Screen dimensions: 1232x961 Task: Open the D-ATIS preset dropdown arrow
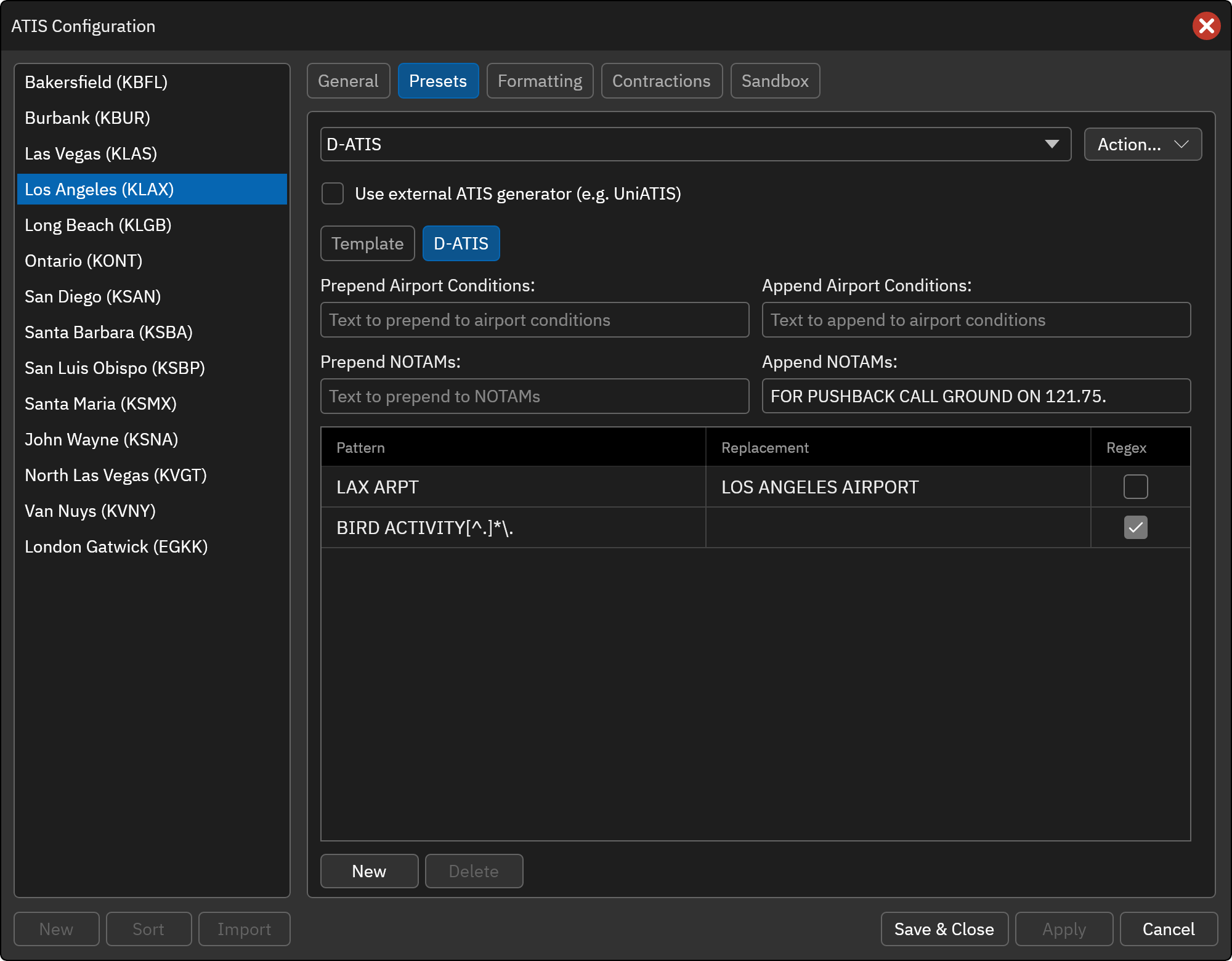pos(1052,144)
